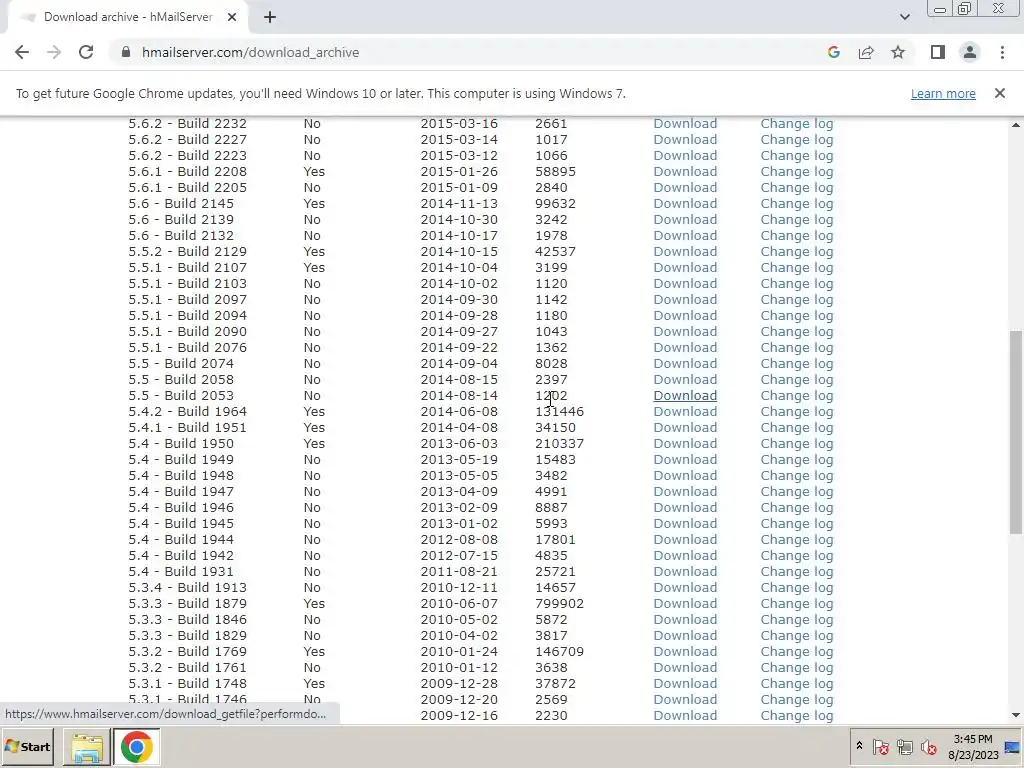This screenshot has width=1024, height=768.
Task: Open change log for 5.5.1 Build 2107
Action: click(797, 268)
